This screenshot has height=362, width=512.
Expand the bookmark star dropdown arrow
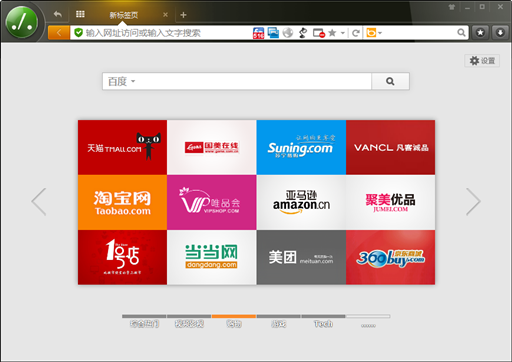[x=343, y=33]
